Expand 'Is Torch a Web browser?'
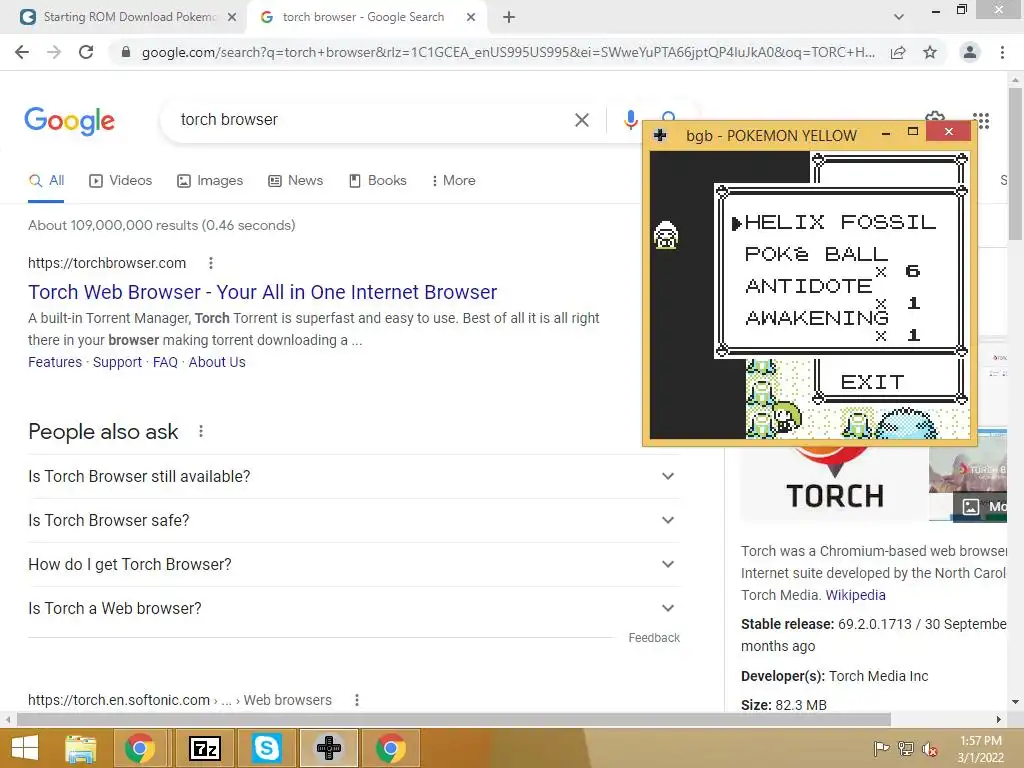The image size is (1024, 768). point(354,608)
